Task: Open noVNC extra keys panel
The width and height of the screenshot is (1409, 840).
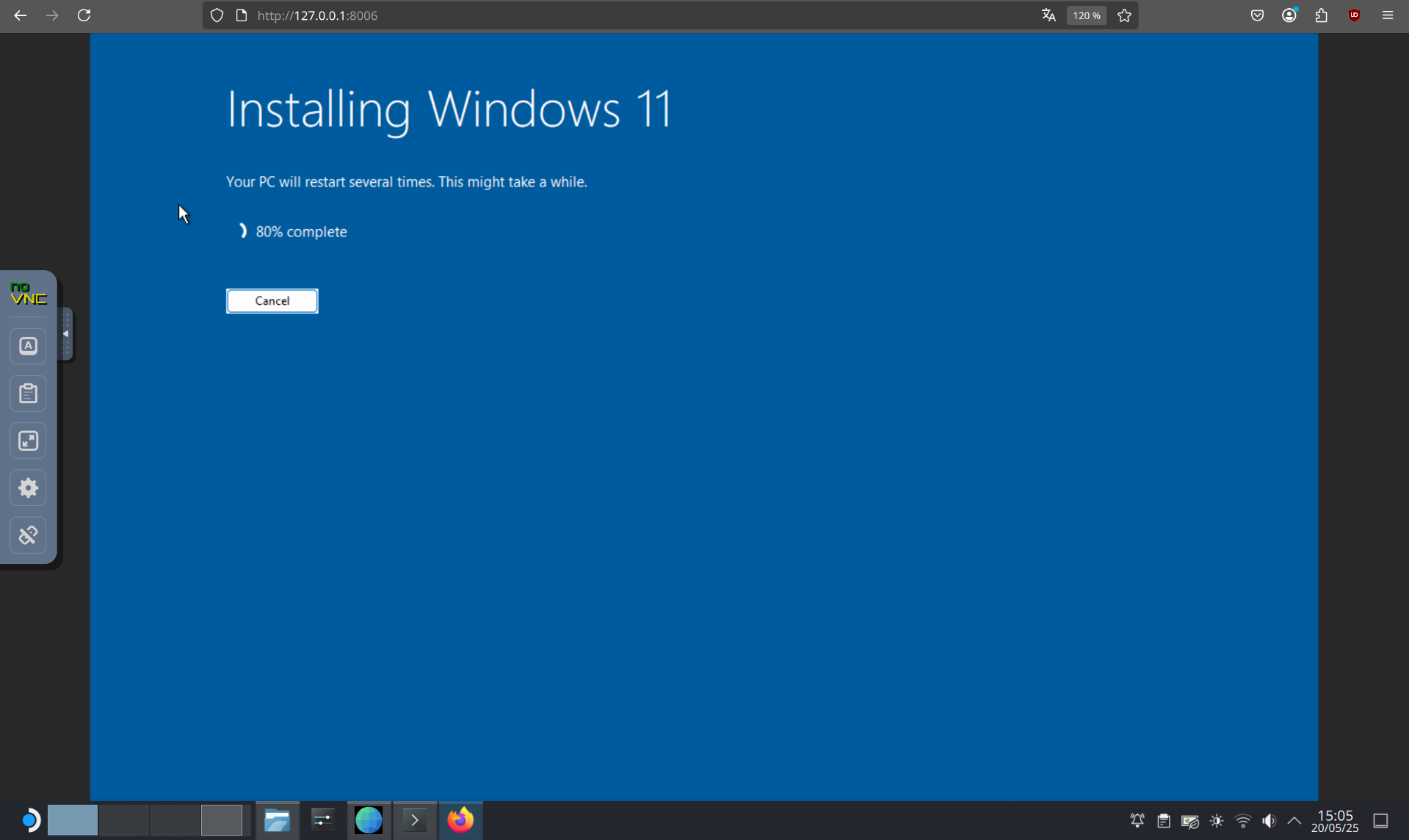Action: pos(28,346)
